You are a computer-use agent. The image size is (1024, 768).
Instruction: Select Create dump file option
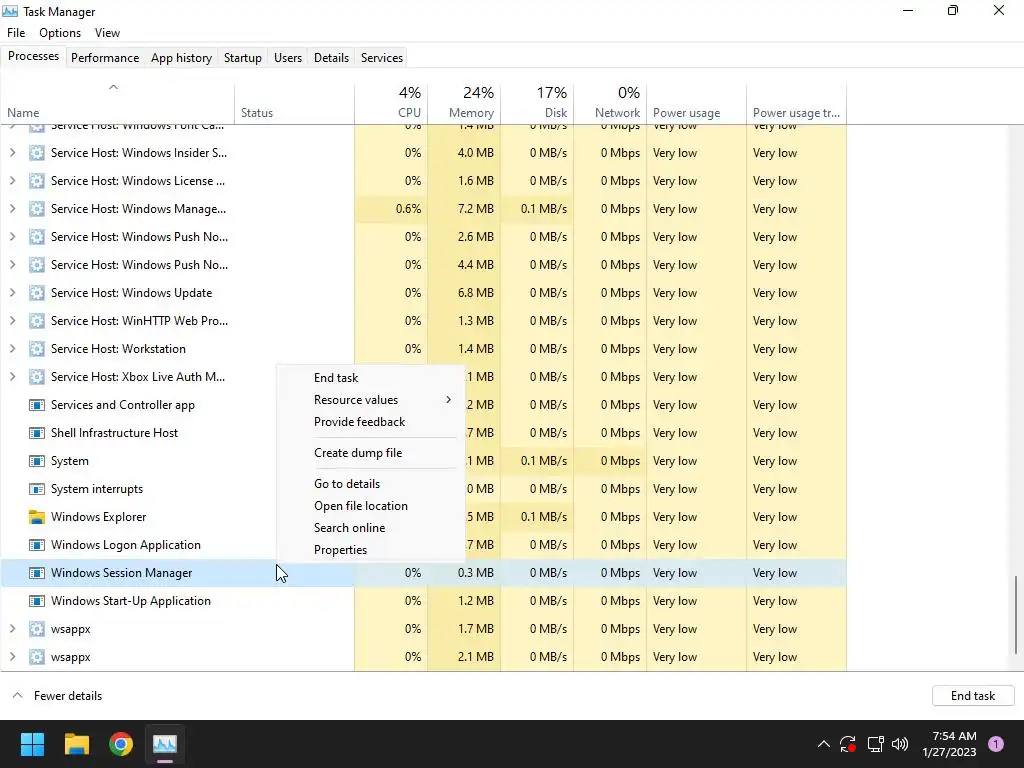coord(370,453)
